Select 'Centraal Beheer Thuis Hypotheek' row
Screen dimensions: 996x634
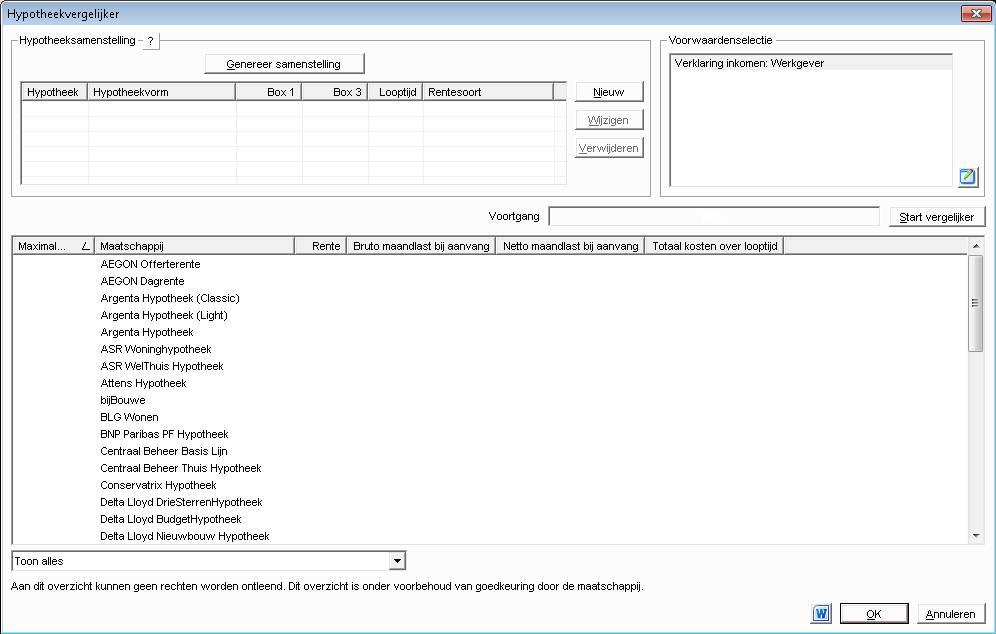490,468
